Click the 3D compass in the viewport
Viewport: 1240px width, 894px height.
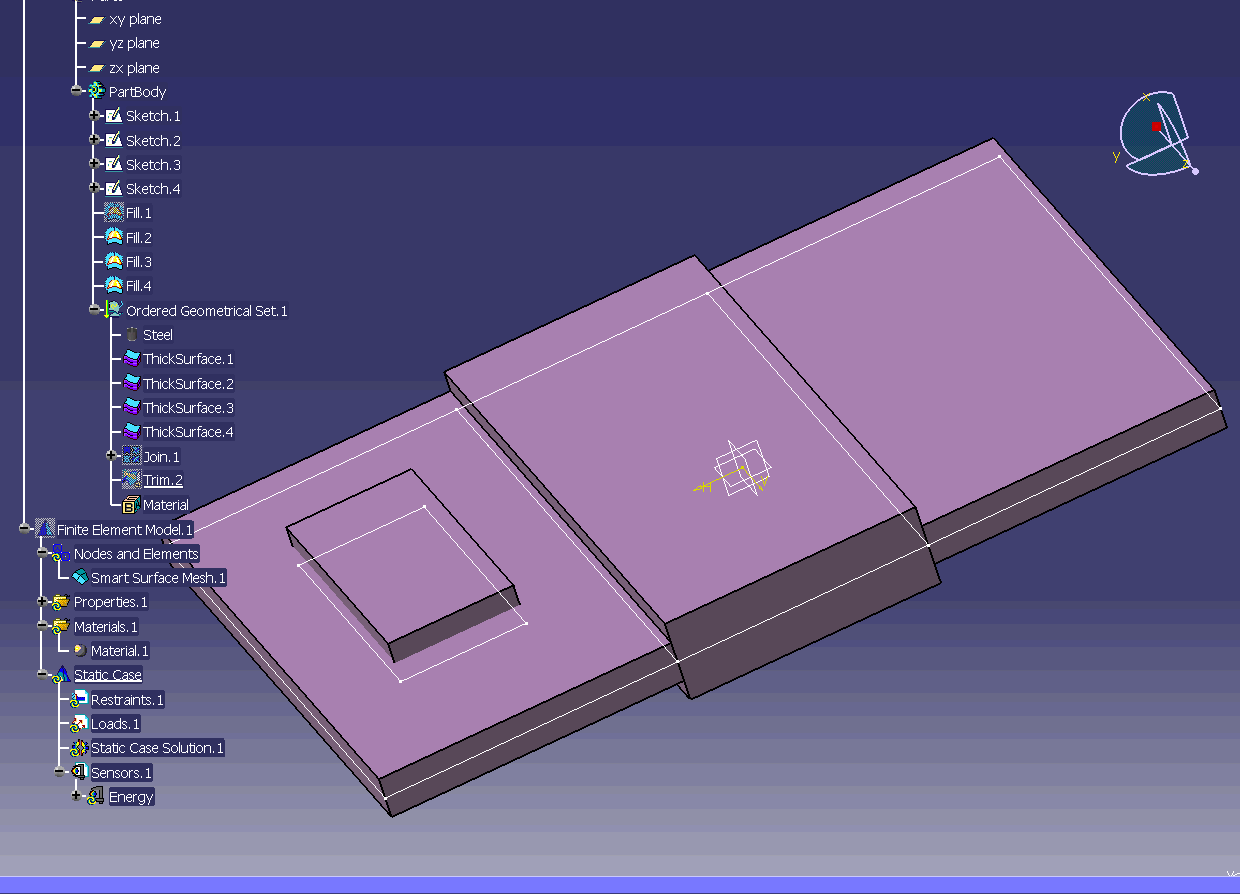pos(1156,133)
